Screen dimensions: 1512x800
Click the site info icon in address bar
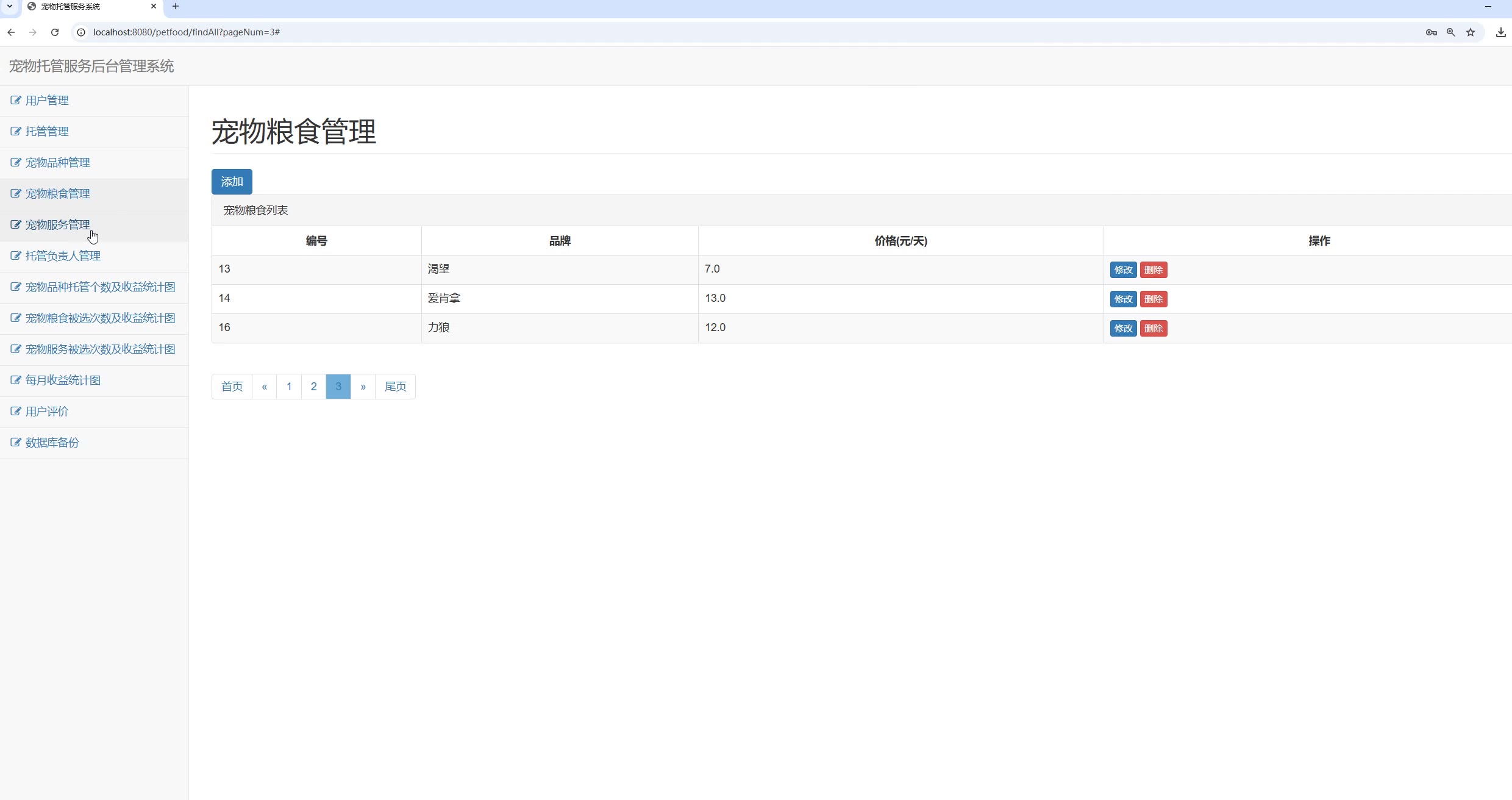pos(81,32)
